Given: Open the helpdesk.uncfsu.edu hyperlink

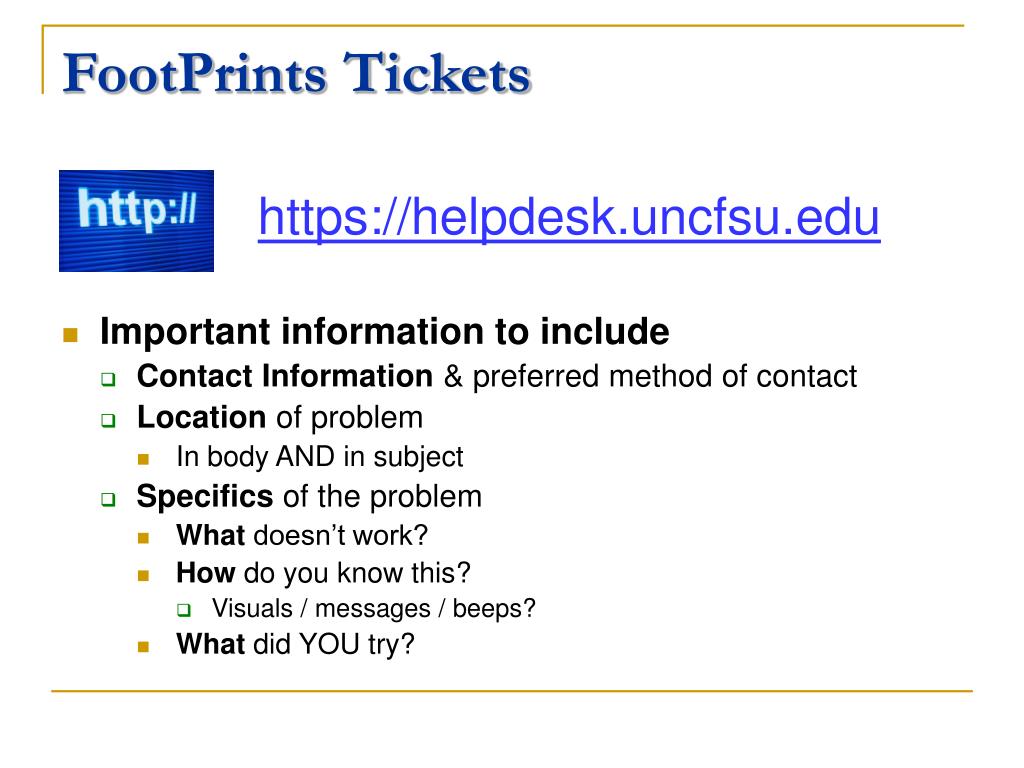Looking at the screenshot, I should coord(569,217).
